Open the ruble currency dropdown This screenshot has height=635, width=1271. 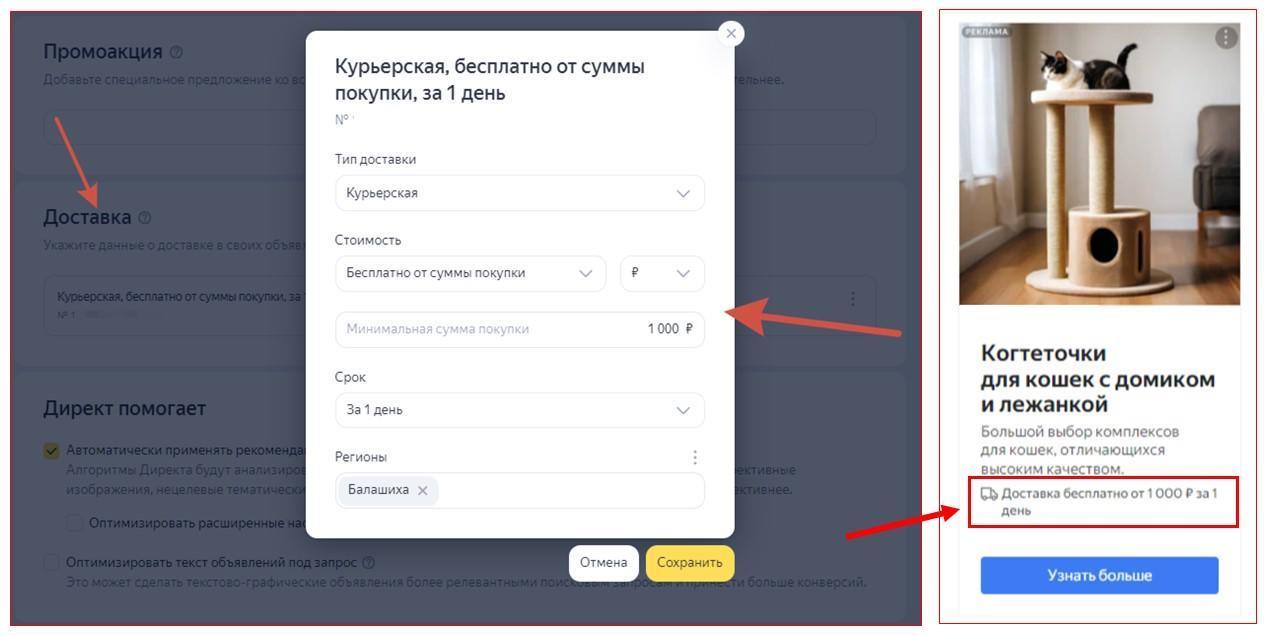(662, 273)
